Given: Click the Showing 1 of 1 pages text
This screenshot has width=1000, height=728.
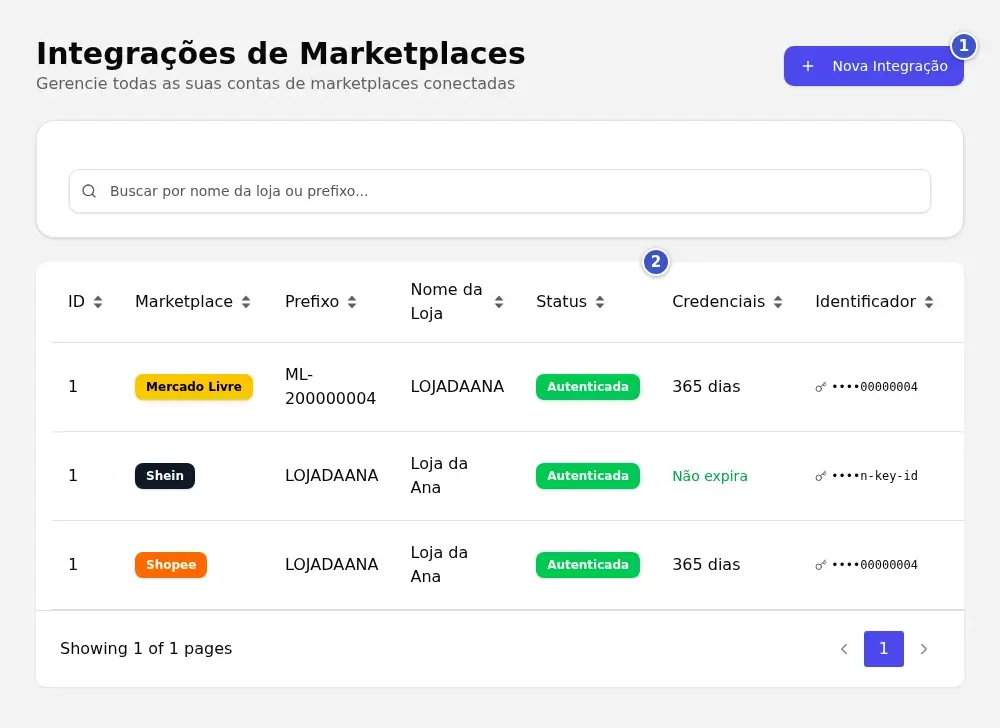Looking at the screenshot, I should (146, 649).
